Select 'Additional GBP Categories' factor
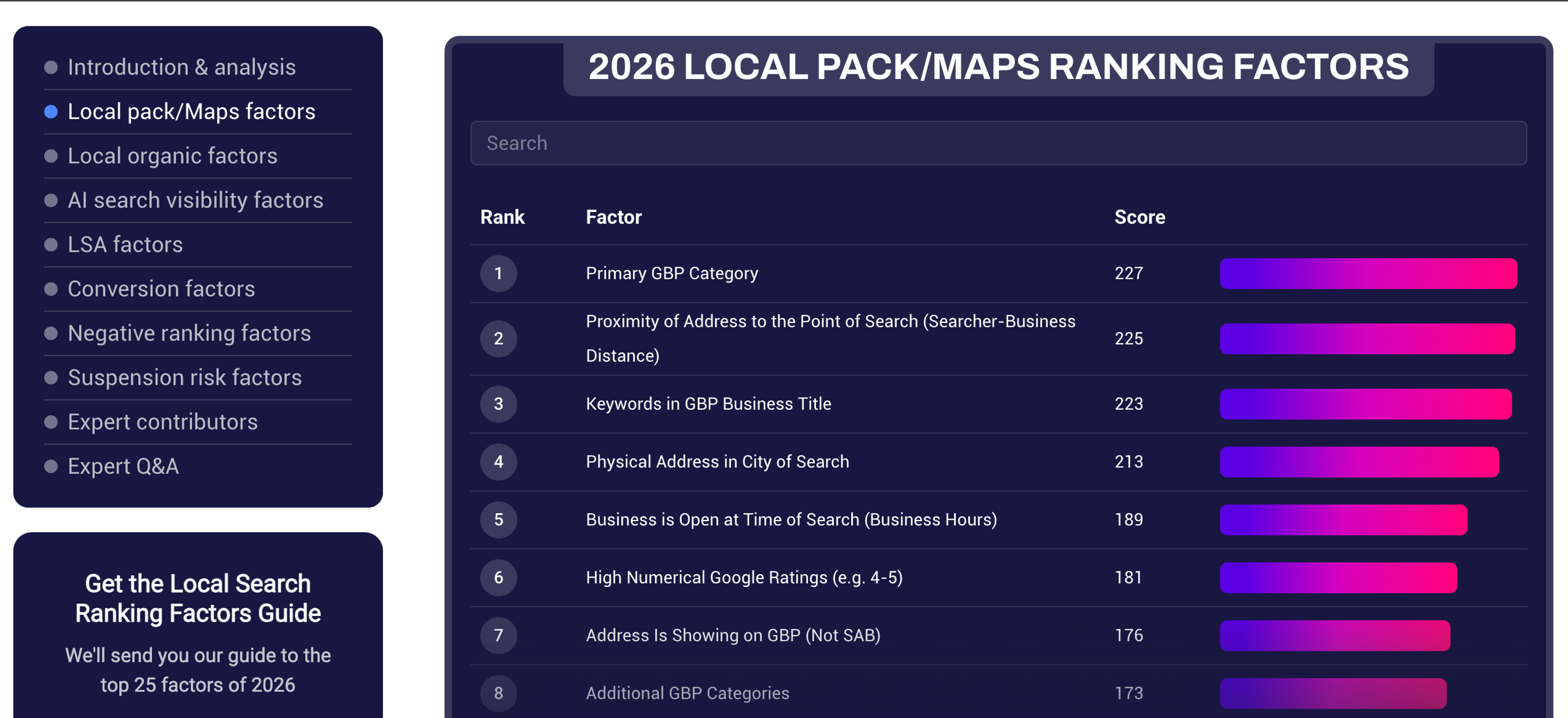Image resolution: width=1568 pixels, height=718 pixels. point(687,693)
